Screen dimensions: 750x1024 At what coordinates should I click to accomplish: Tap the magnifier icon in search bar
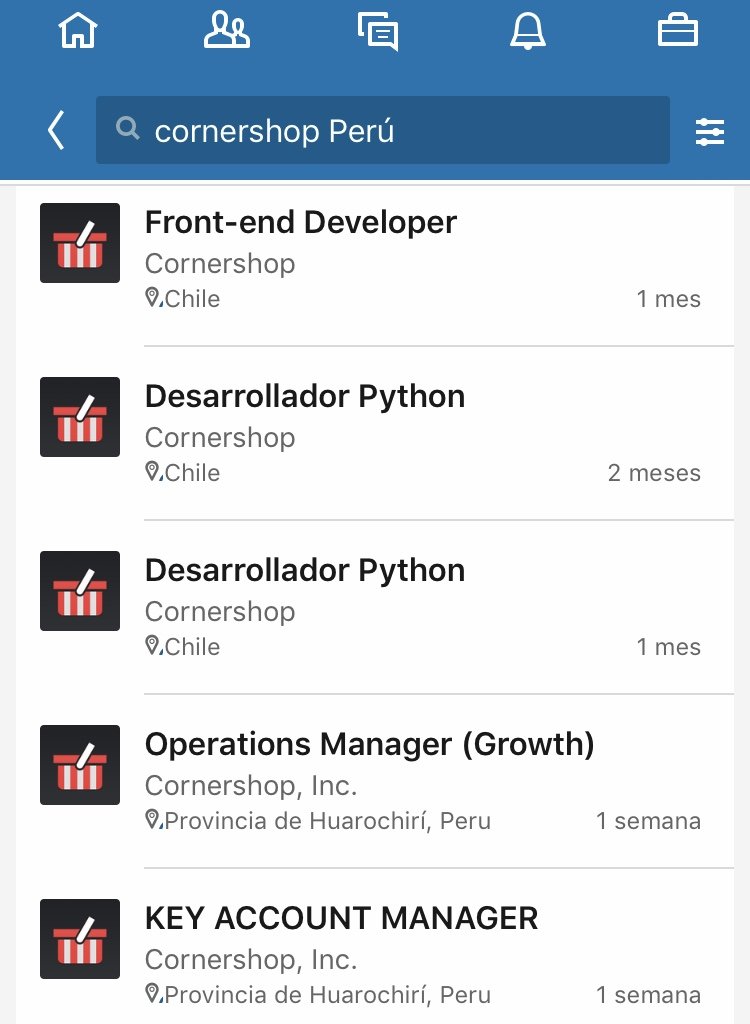(x=127, y=129)
